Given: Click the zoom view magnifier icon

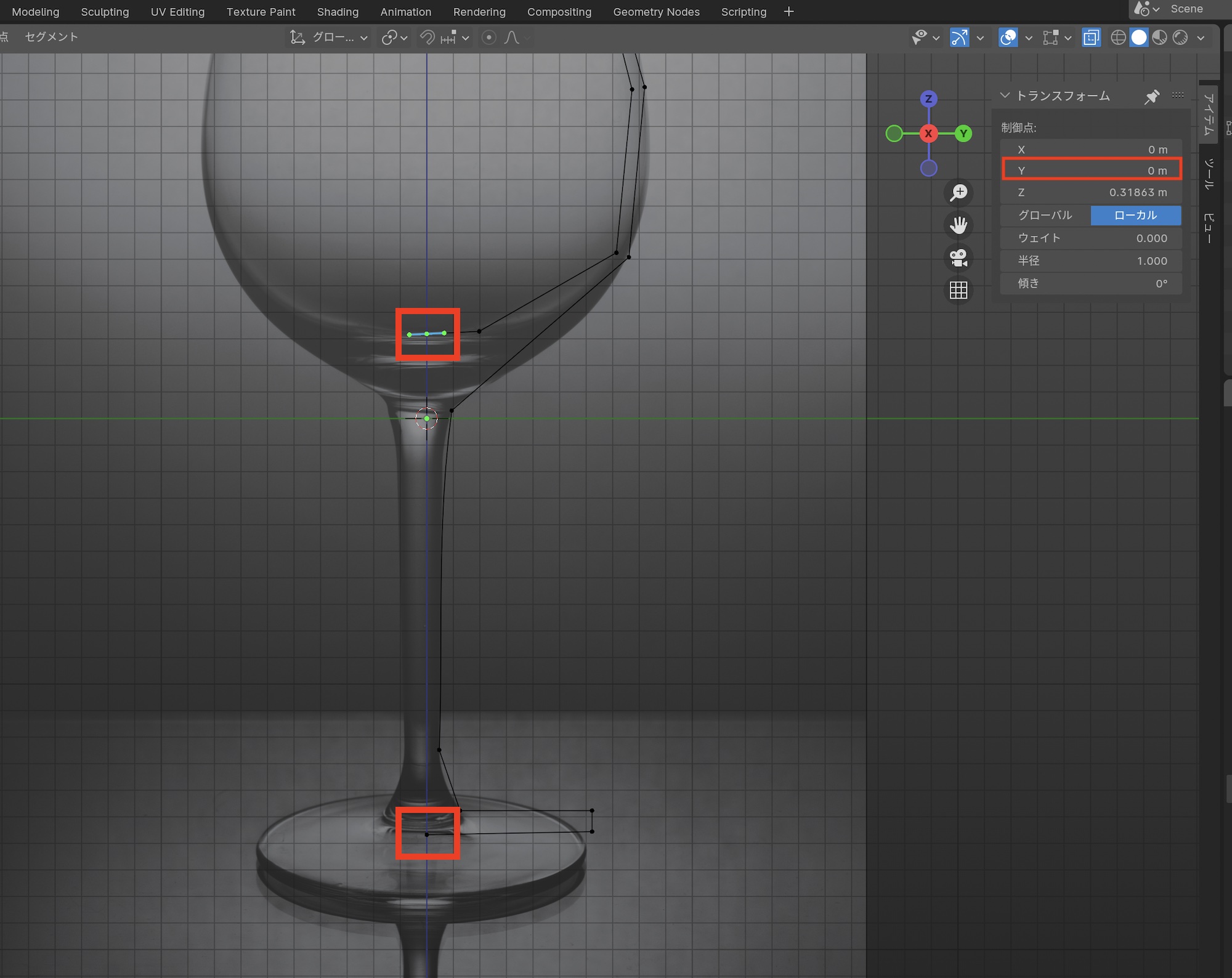Looking at the screenshot, I should [958, 193].
